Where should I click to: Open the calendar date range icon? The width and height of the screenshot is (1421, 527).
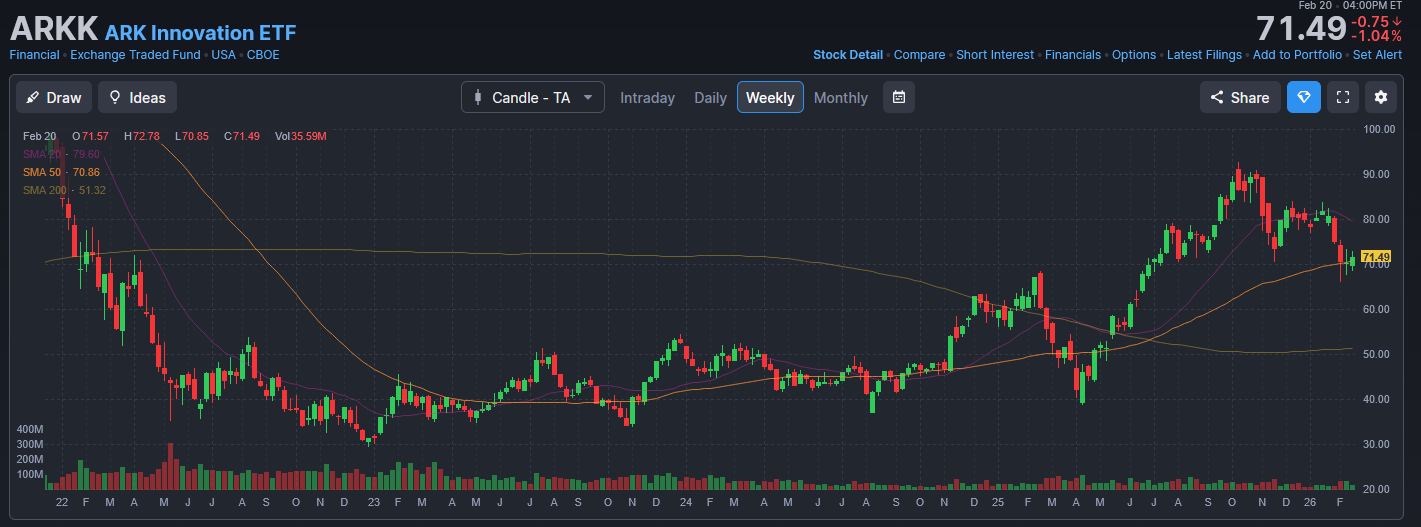click(899, 97)
